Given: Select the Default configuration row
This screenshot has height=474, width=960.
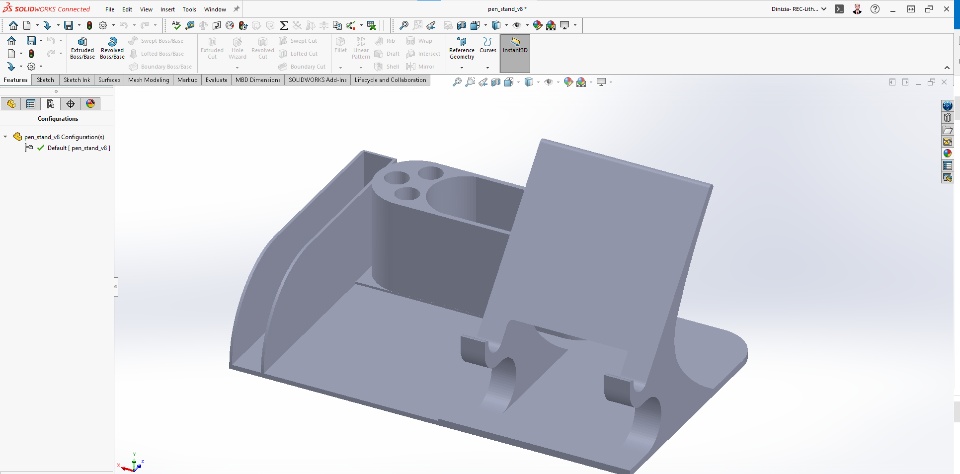Looking at the screenshot, I should pyautogui.click(x=67, y=148).
